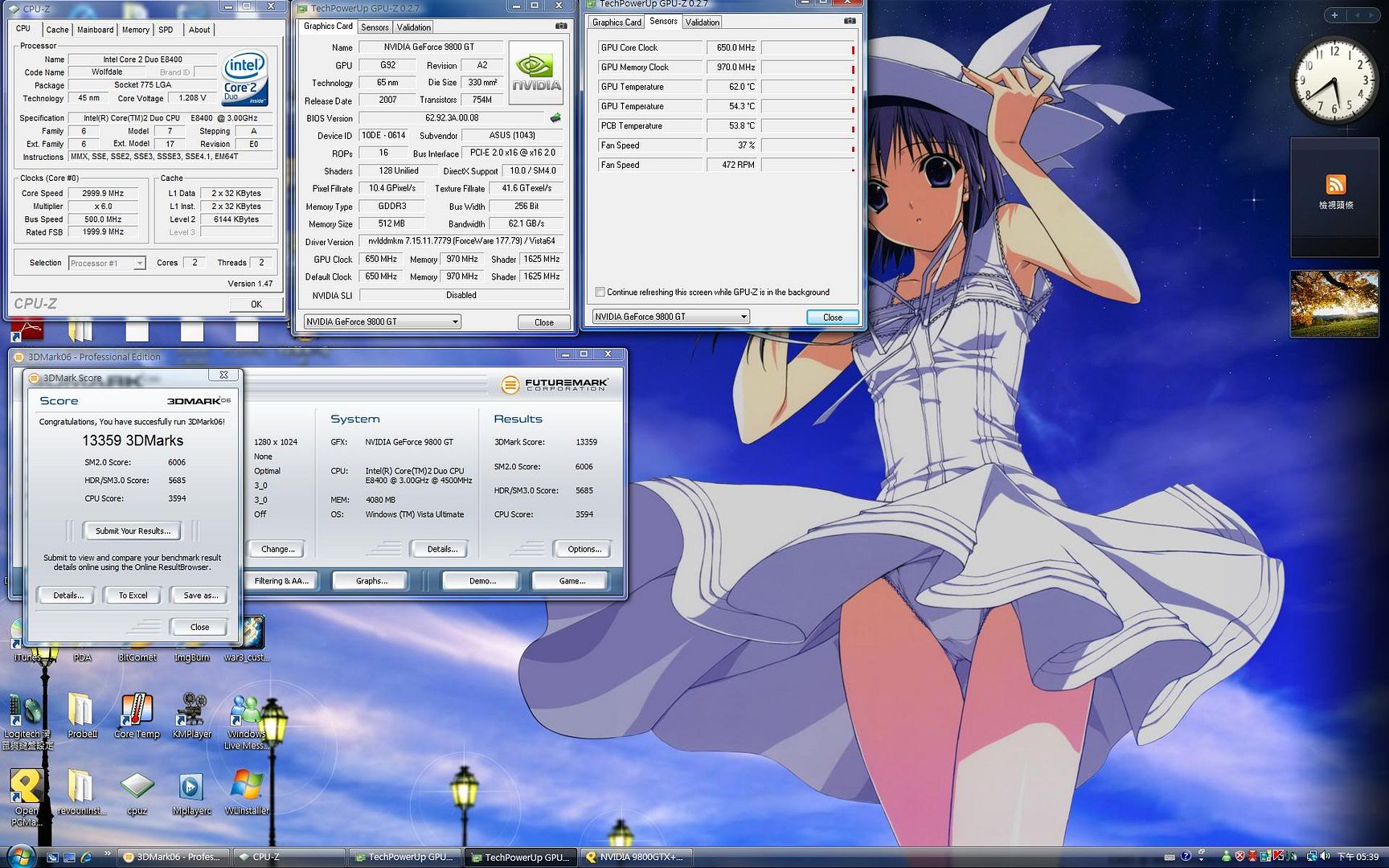This screenshot has width=1389, height=868.
Task: Click the taskbar clock showing 05:39
Action: pyautogui.click(x=1357, y=857)
